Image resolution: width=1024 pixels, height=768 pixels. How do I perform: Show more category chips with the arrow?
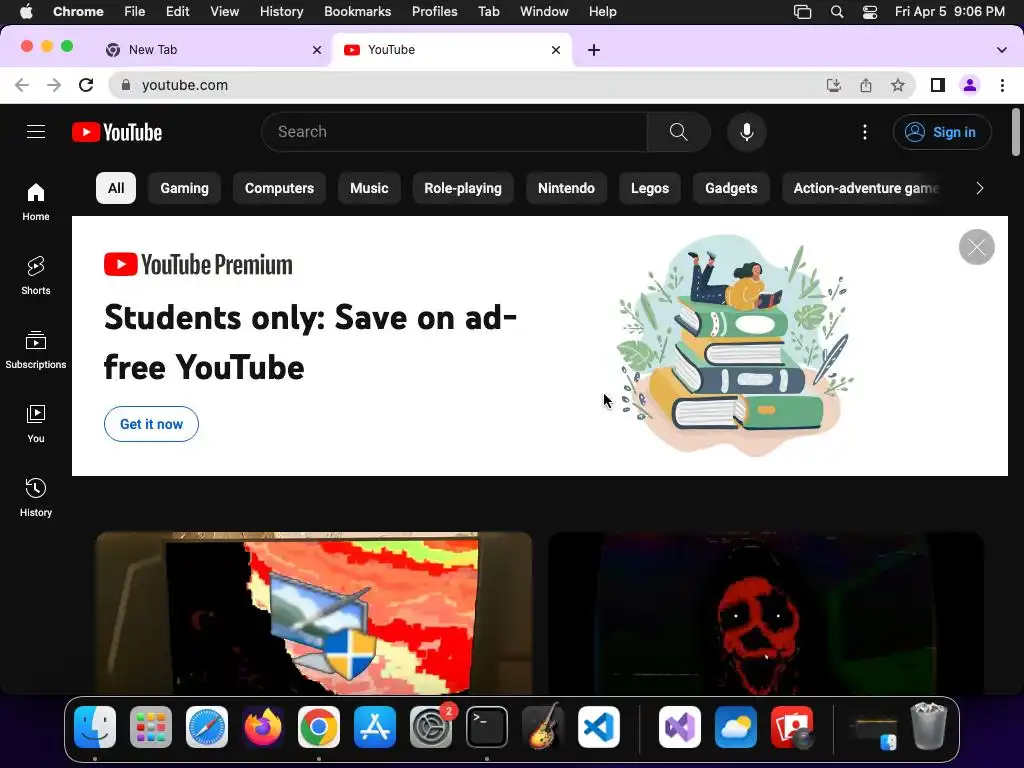click(980, 188)
